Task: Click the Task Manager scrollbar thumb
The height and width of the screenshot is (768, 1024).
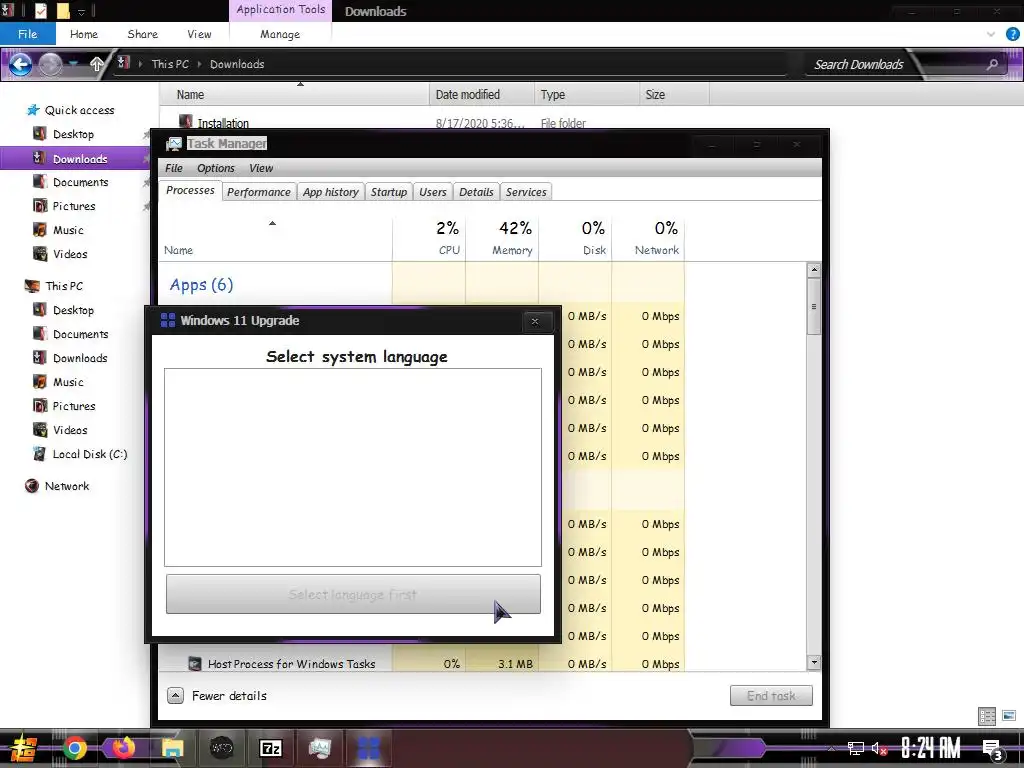Action: pyautogui.click(x=814, y=306)
